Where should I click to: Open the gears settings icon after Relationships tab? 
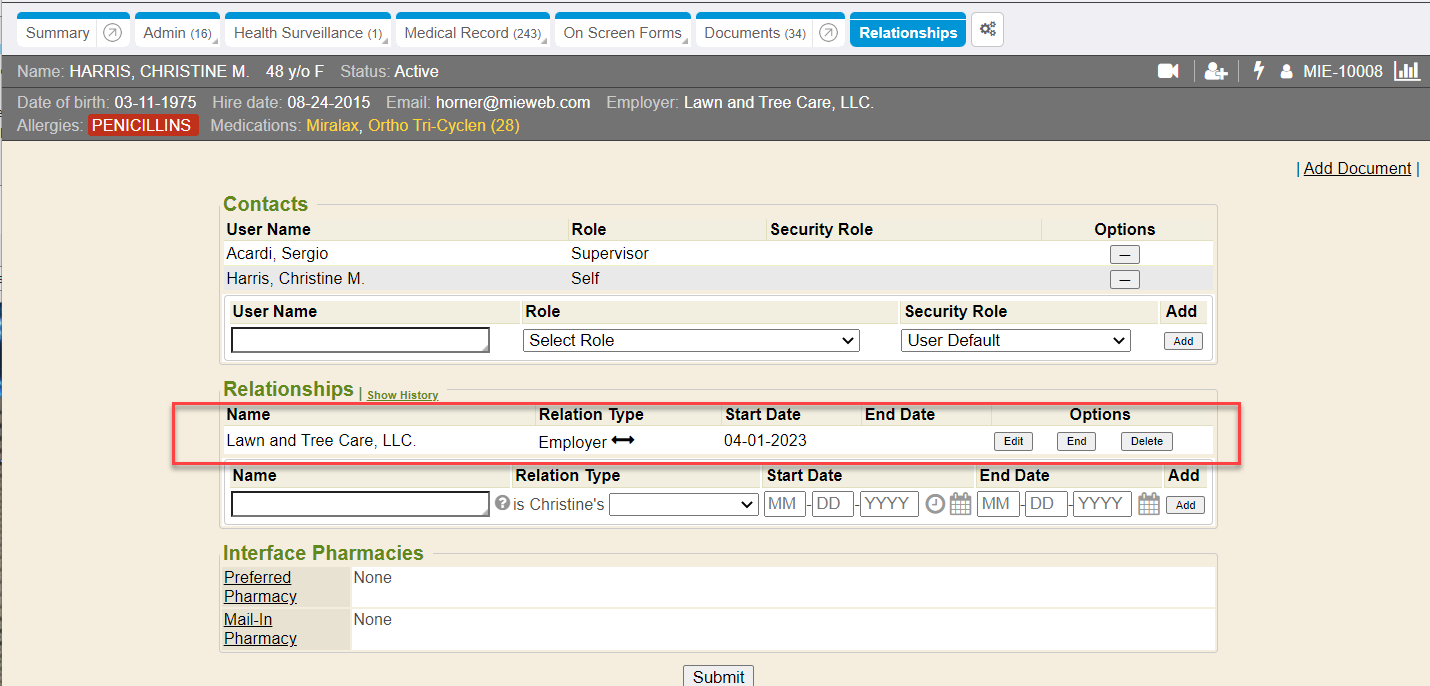[x=987, y=30]
